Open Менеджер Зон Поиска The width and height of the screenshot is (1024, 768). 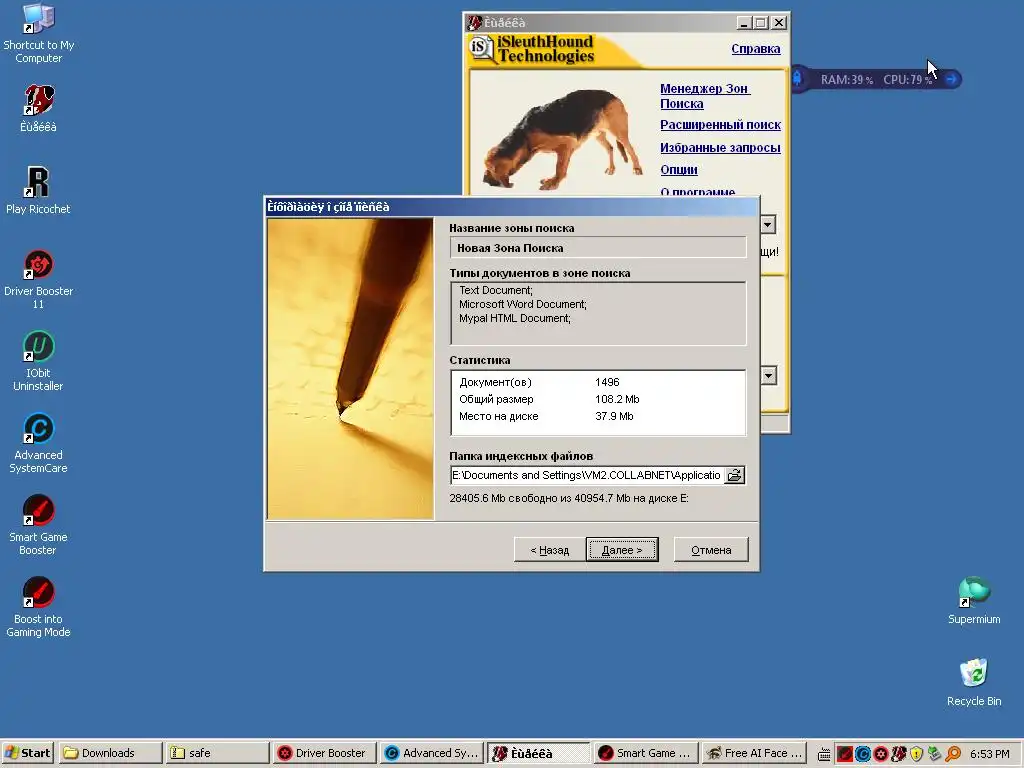pos(705,96)
